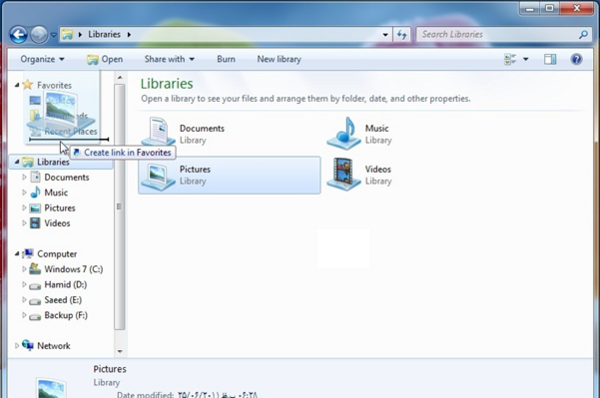Change your view with the view icon
The width and height of the screenshot is (600, 398).
510,59
